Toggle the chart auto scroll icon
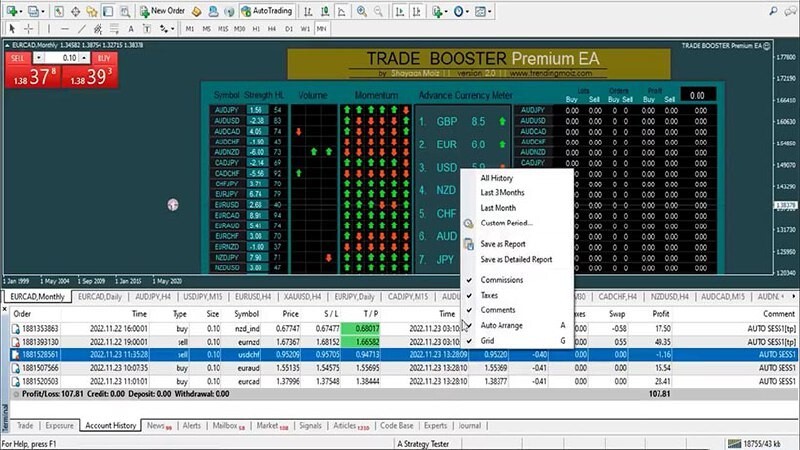This screenshot has width=800, height=450. 400,11
